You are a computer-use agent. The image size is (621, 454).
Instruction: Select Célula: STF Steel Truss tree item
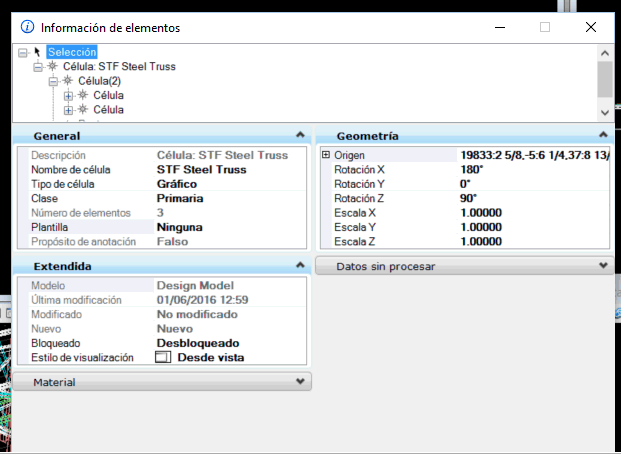[x=119, y=66]
